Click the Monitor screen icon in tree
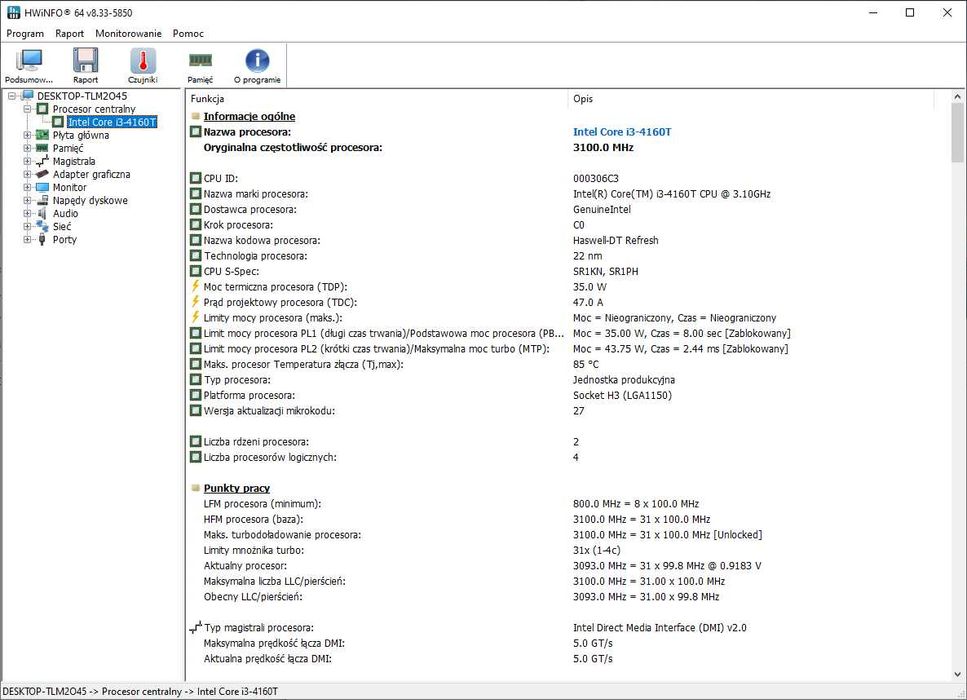 pos(42,187)
